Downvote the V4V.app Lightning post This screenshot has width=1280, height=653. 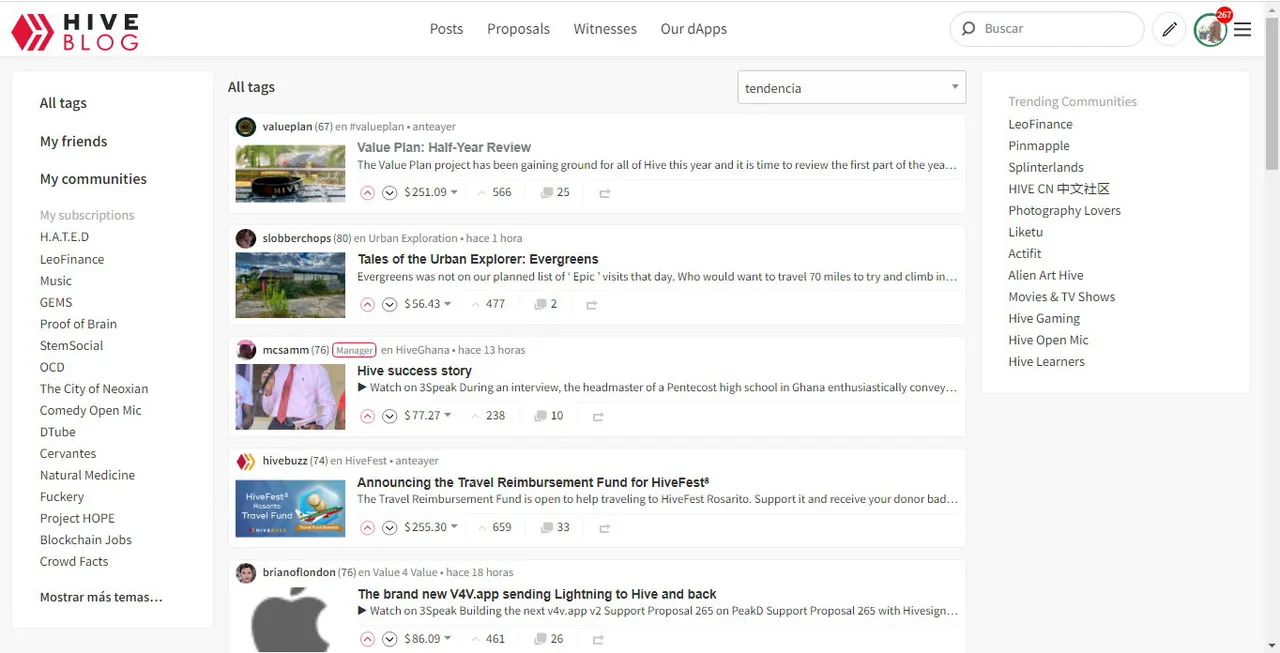[390, 639]
